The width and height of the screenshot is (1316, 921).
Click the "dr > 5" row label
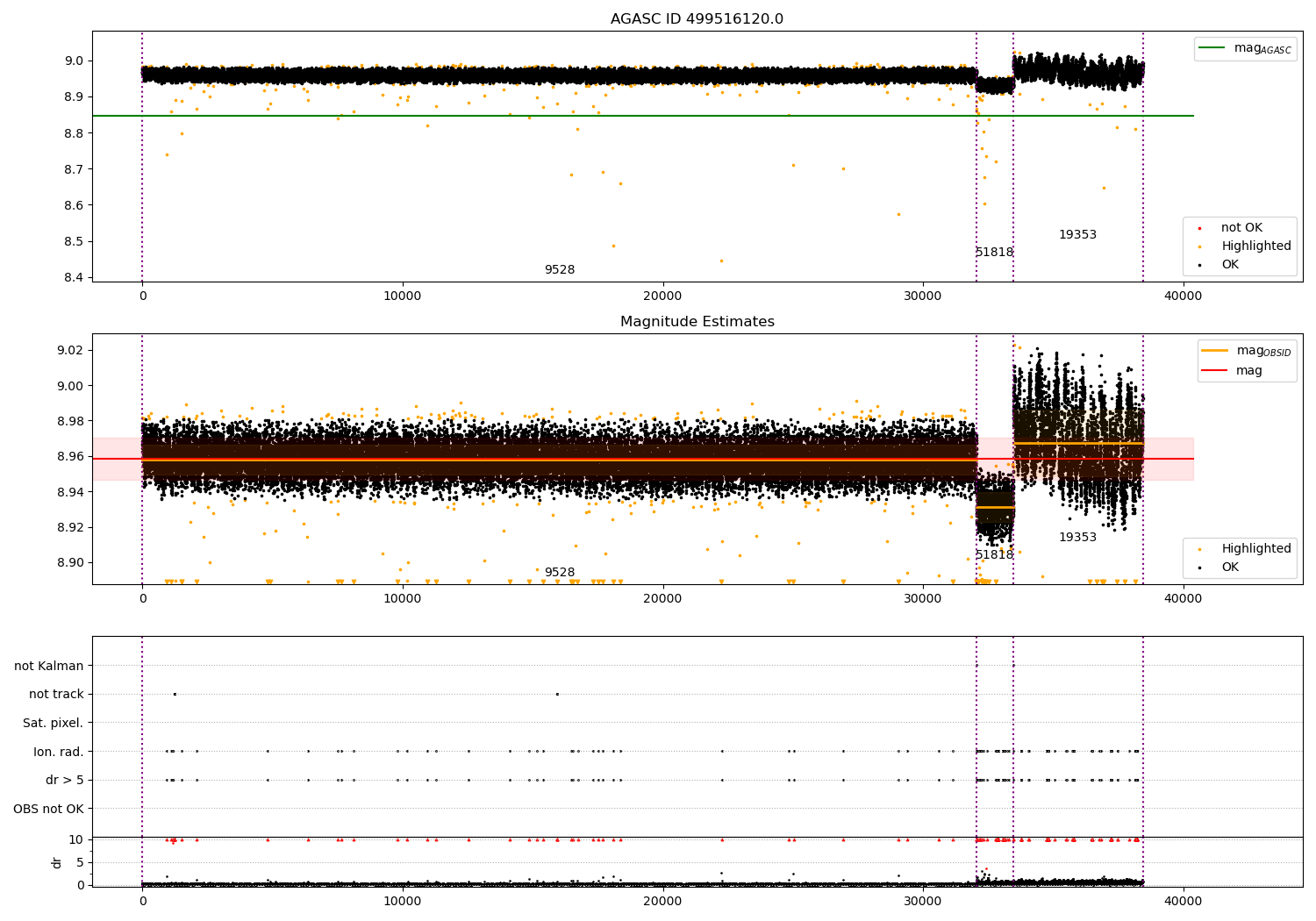65,781
